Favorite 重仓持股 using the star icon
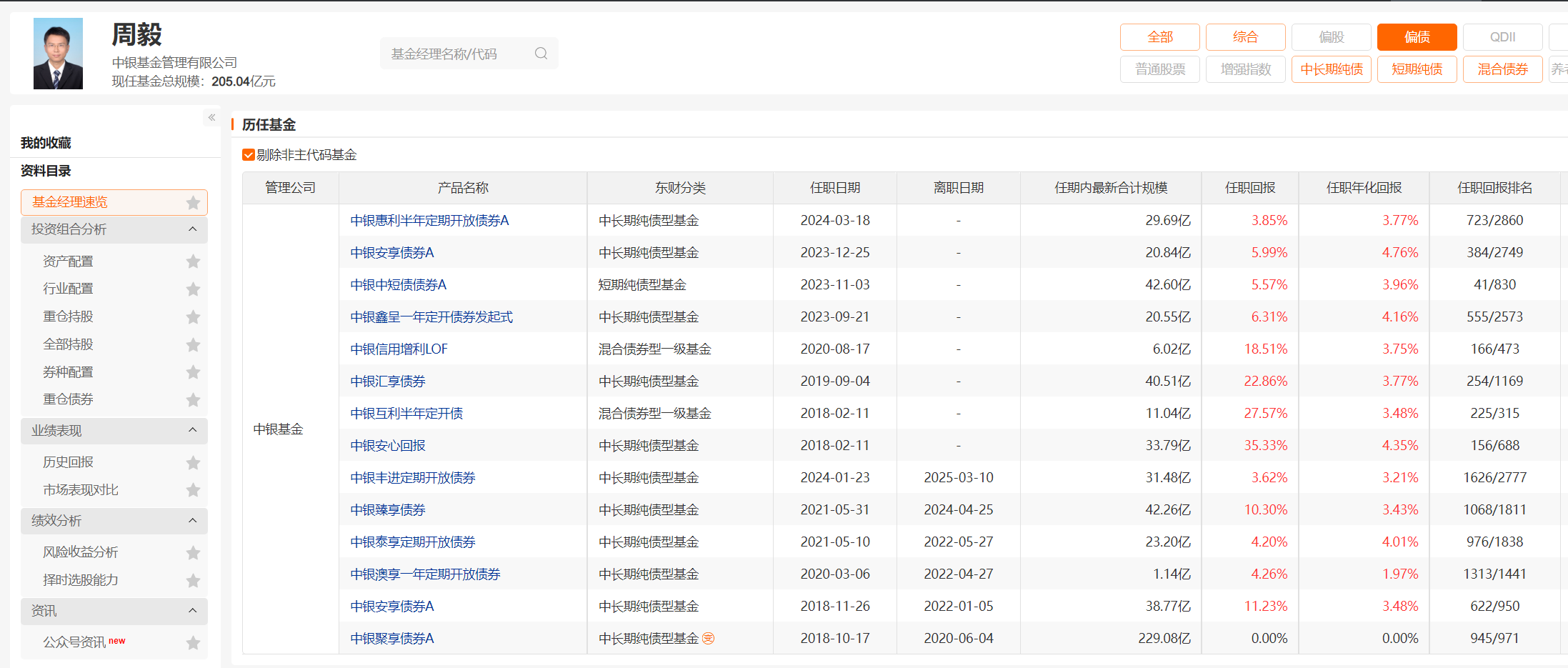The image size is (1568, 668). pos(193,316)
